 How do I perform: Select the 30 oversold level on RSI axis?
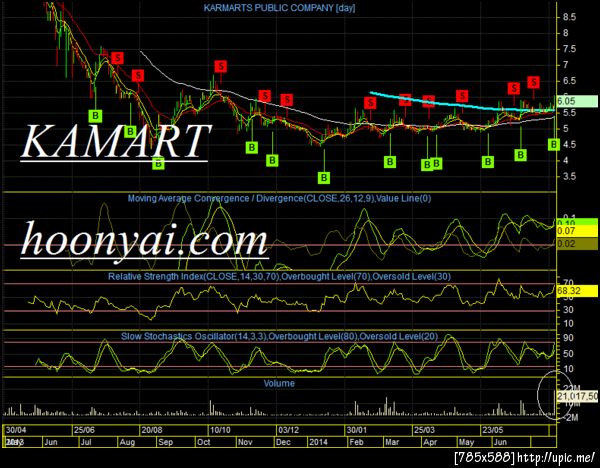(x=568, y=309)
